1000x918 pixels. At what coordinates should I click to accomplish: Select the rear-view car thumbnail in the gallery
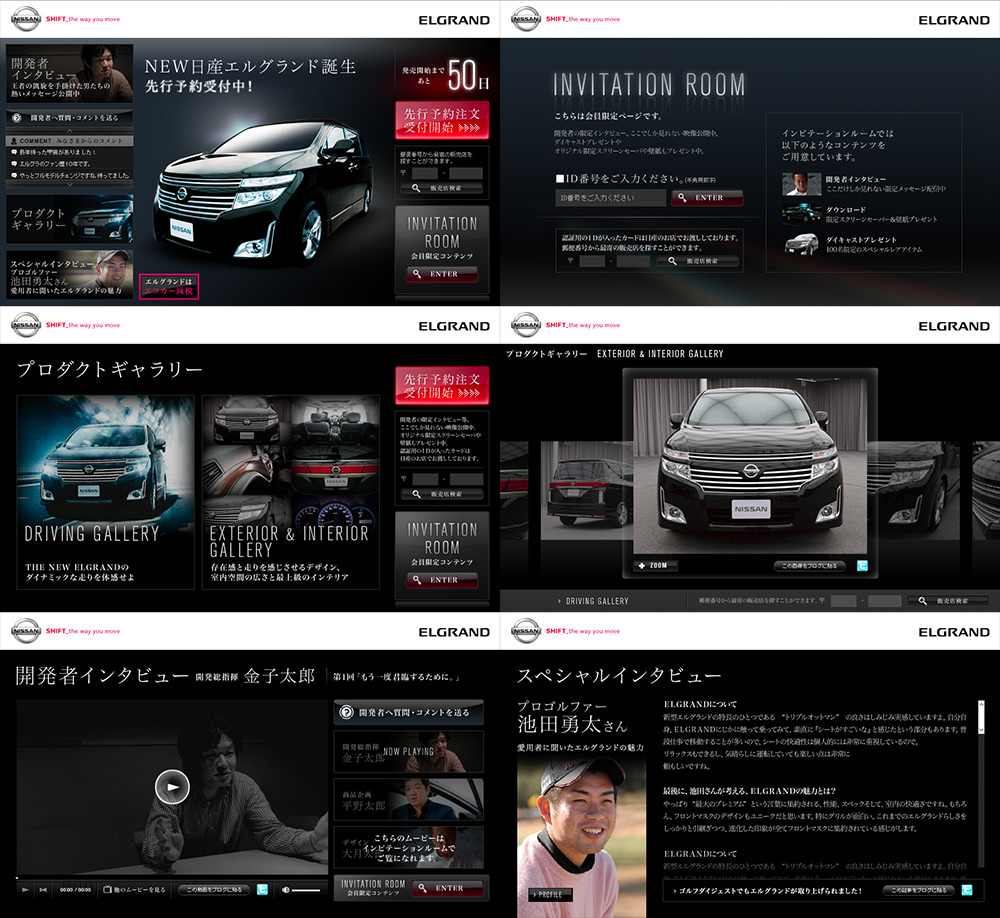[586, 490]
